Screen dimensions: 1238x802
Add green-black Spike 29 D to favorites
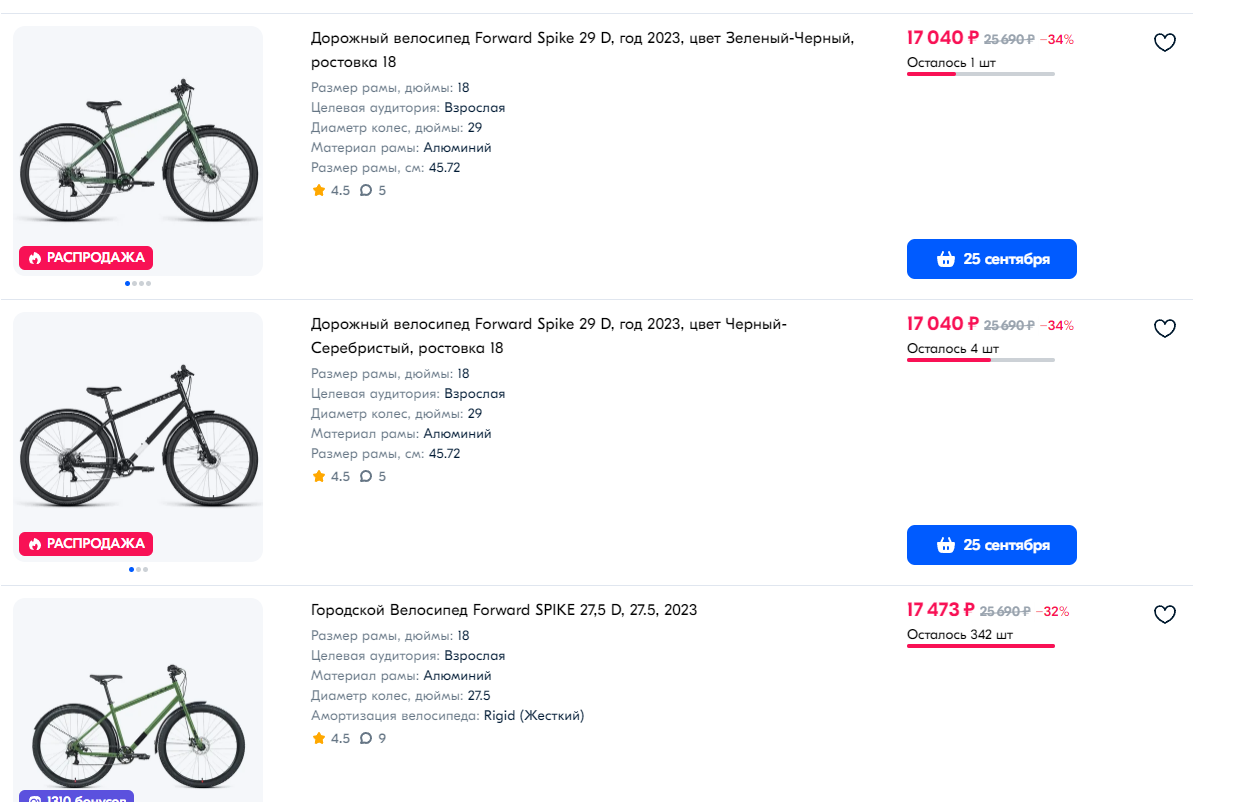click(x=1164, y=43)
